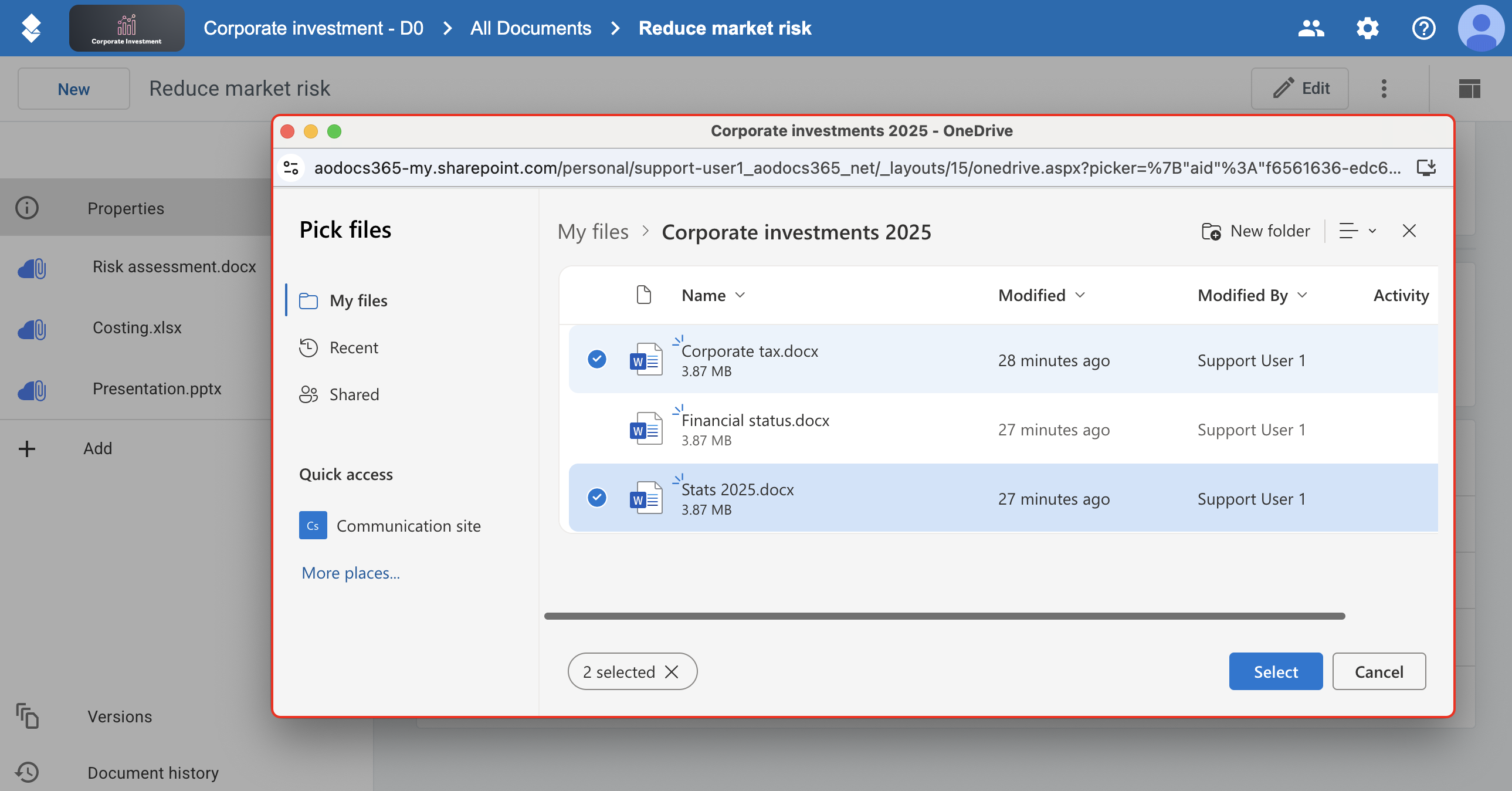Close the Pick files picker with X
The image size is (1512, 791).
[x=1409, y=231]
